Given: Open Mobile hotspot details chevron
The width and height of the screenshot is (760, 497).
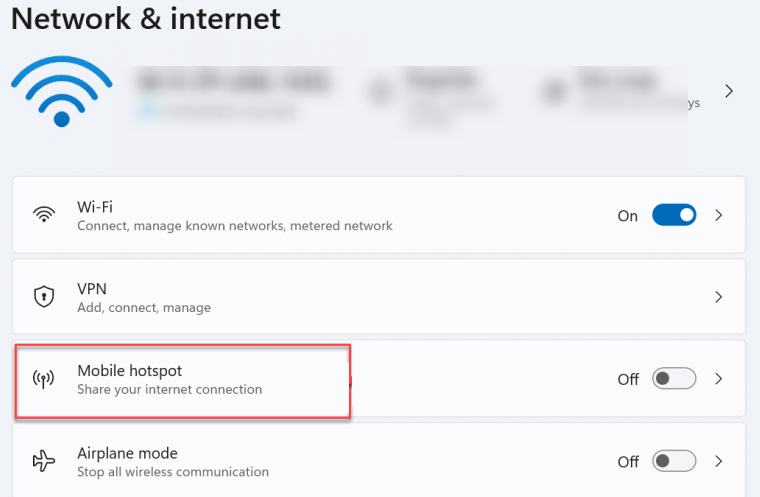Looking at the screenshot, I should click(x=719, y=379).
